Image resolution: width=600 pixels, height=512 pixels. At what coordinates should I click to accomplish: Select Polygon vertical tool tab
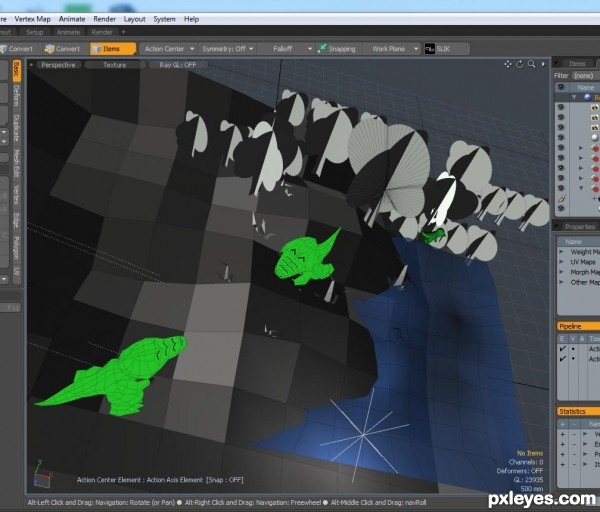tap(16, 247)
